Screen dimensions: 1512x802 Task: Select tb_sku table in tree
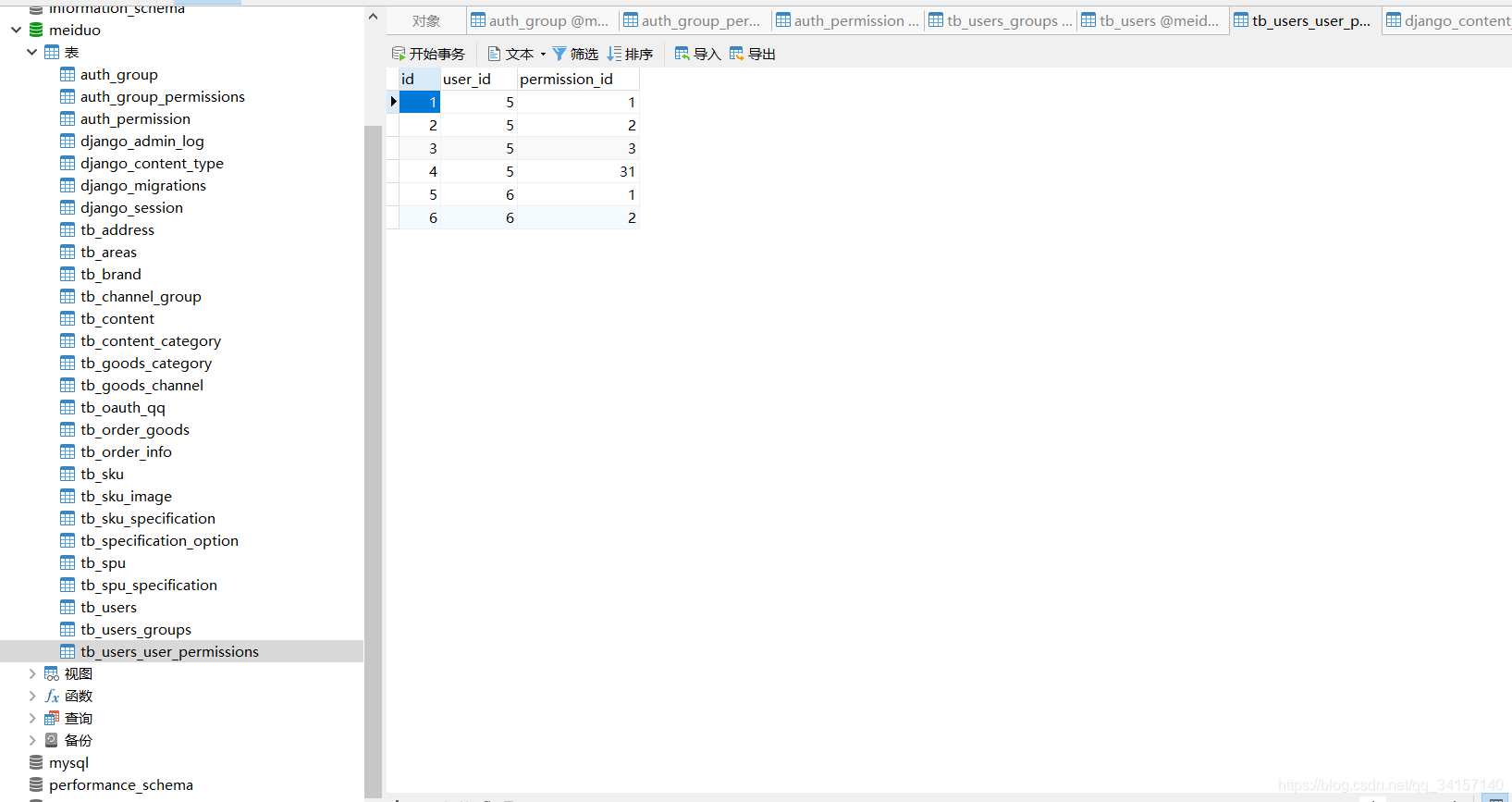tap(102, 474)
